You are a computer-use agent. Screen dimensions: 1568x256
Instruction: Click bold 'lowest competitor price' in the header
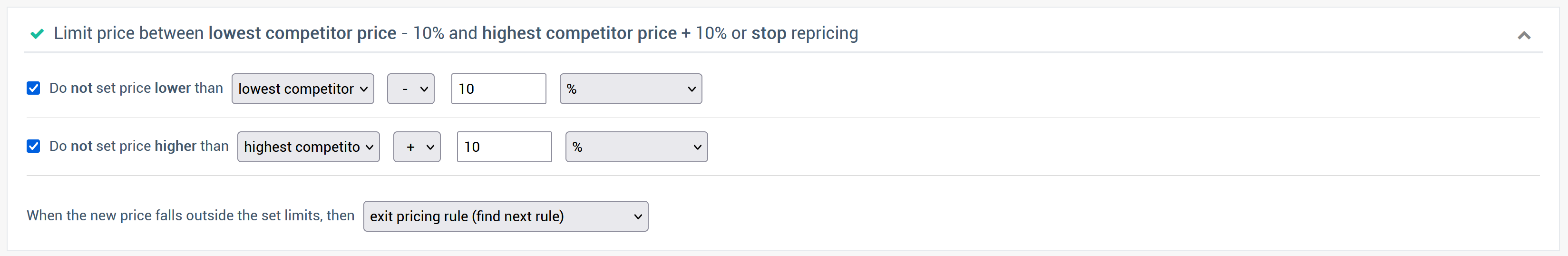coord(302,33)
